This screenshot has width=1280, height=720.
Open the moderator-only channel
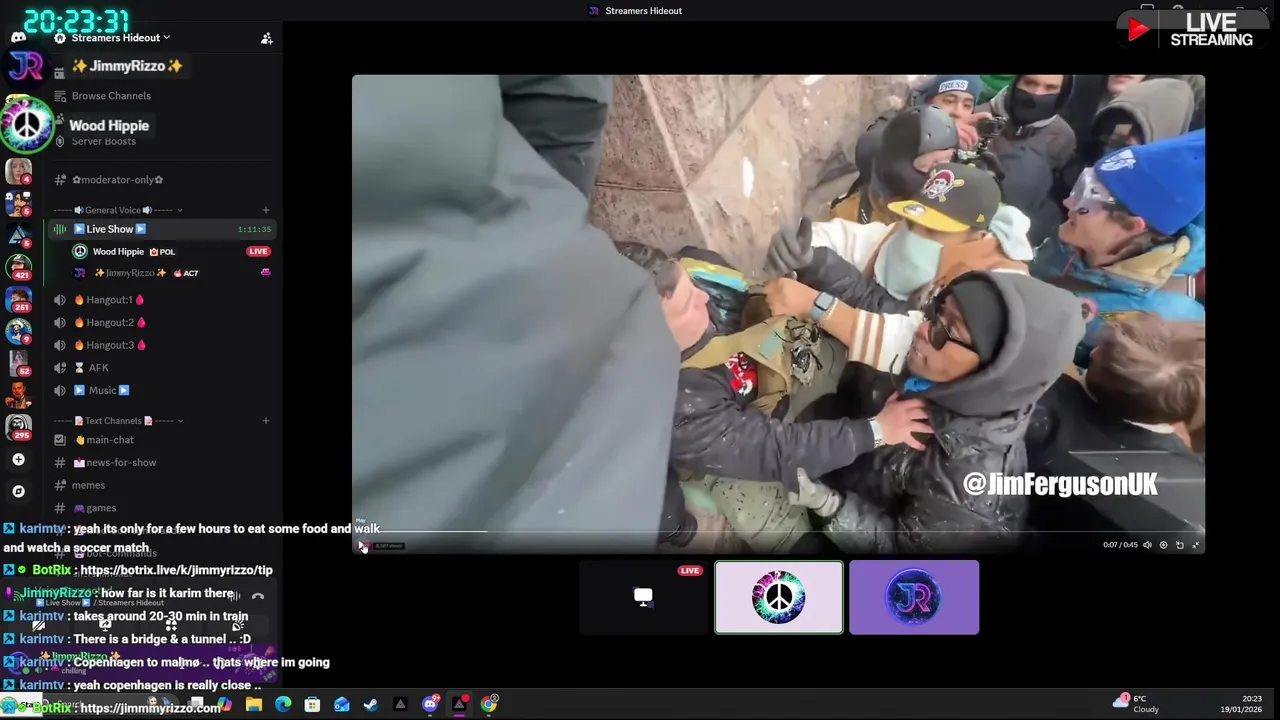(117, 180)
